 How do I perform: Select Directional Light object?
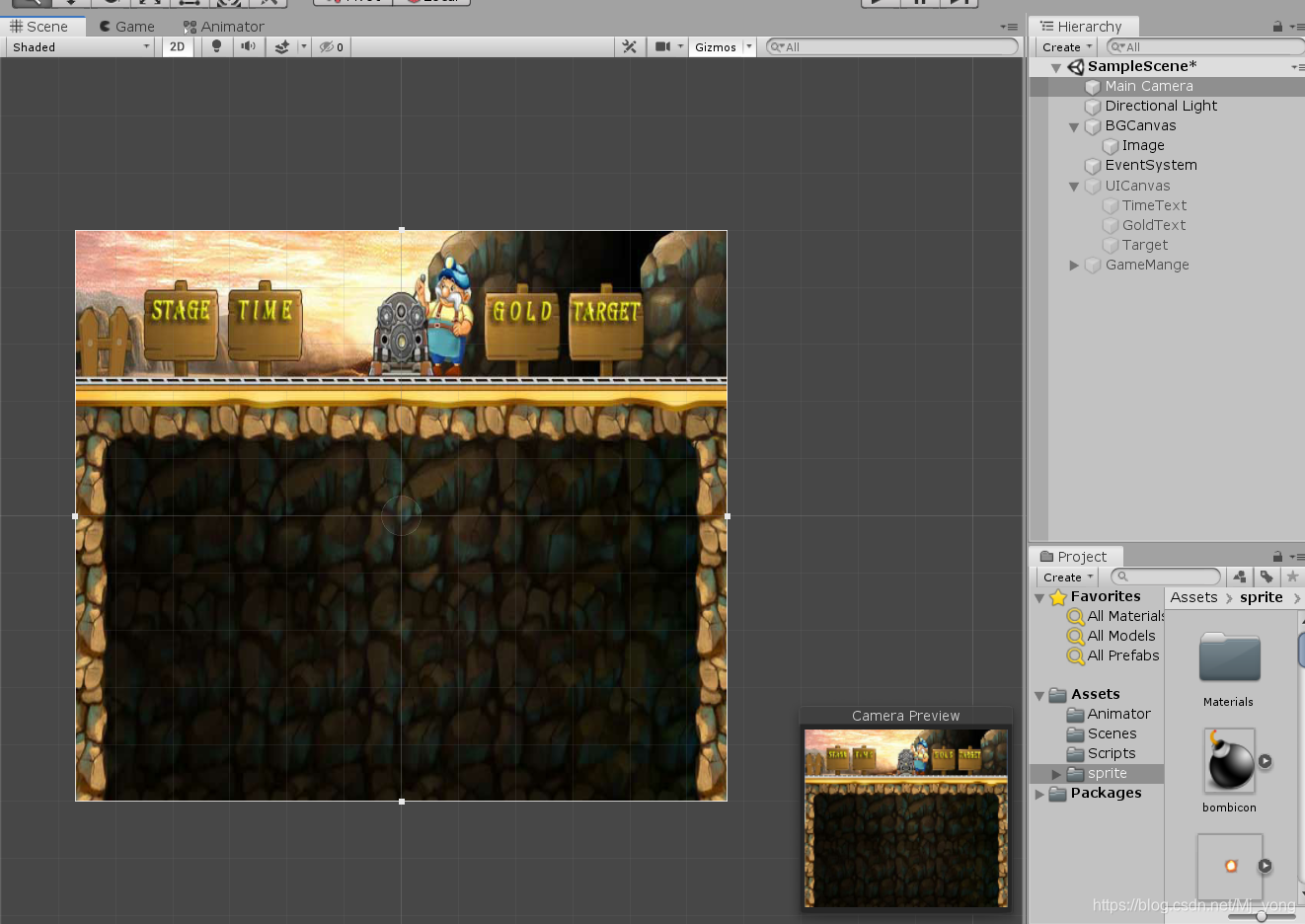[1161, 107]
